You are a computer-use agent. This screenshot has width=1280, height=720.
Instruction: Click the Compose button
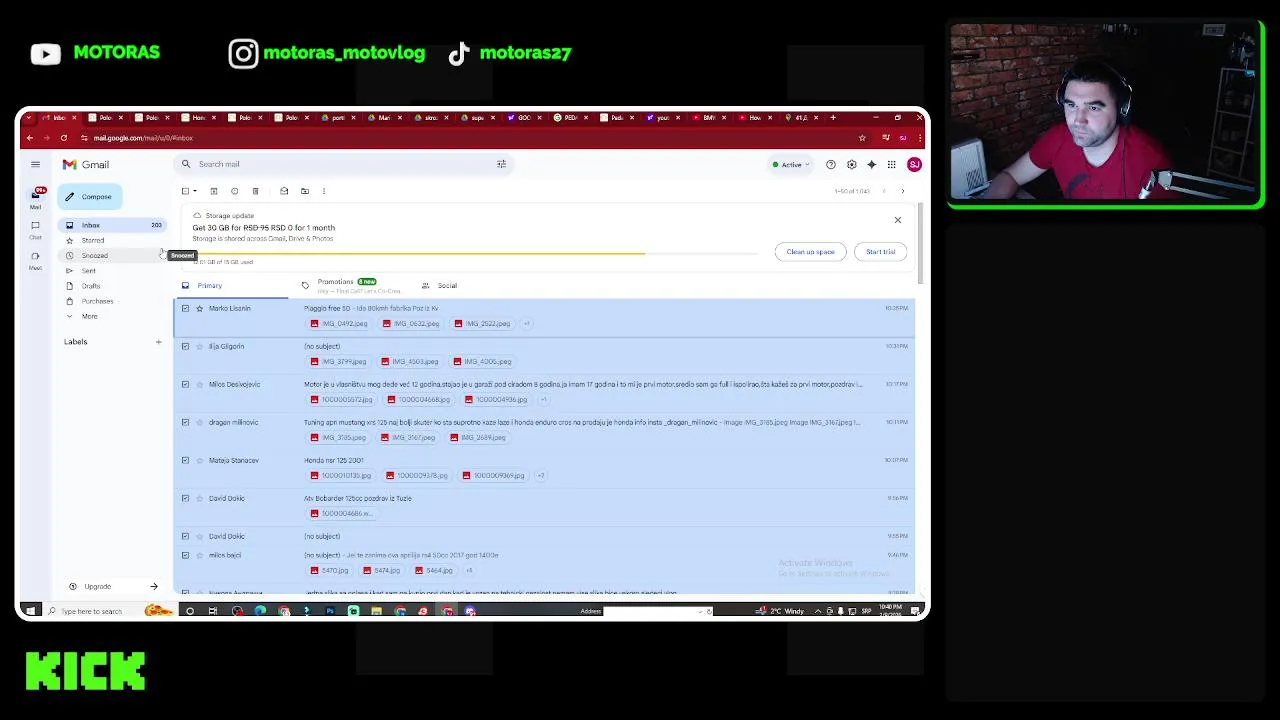pyautogui.click(x=90, y=197)
